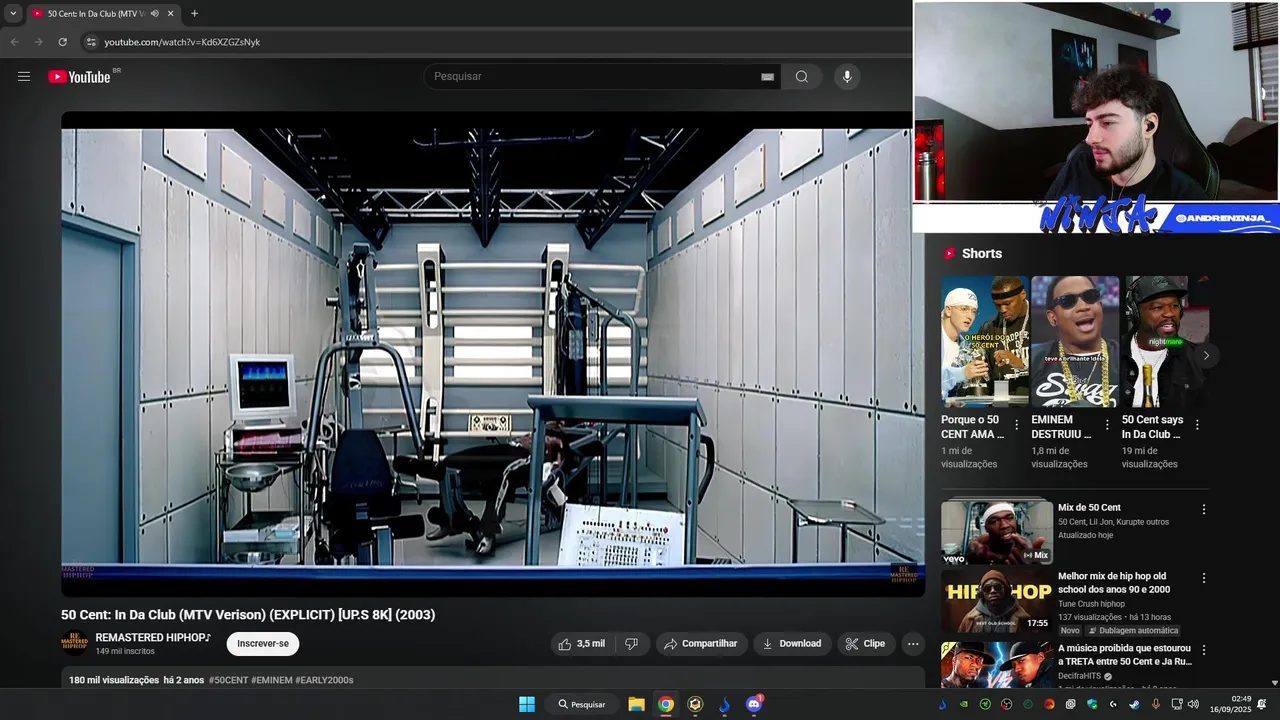Close the 50 Cent browser tab
The image size is (1280, 720).
coord(170,14)
